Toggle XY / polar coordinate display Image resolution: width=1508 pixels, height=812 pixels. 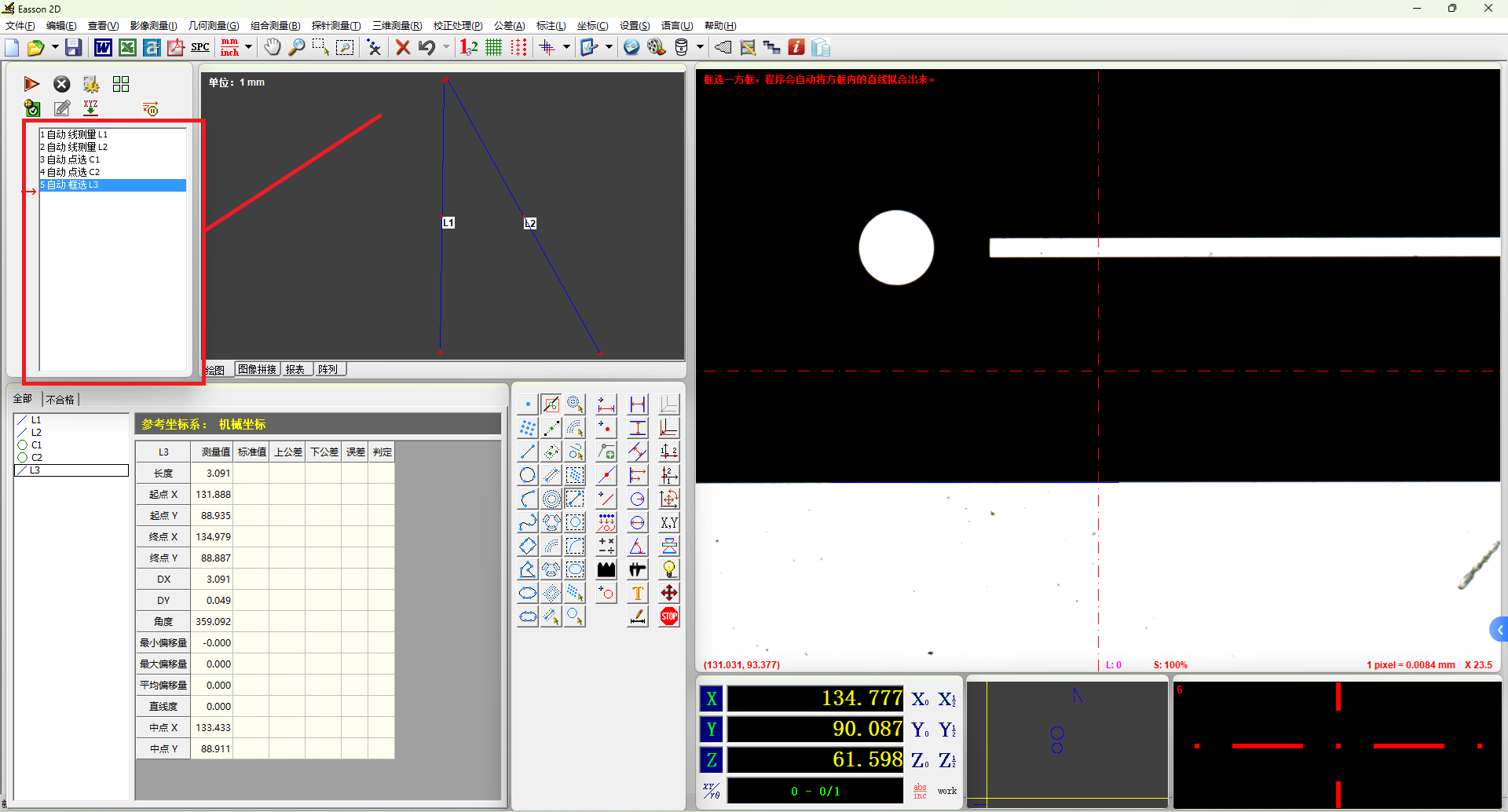712,791
